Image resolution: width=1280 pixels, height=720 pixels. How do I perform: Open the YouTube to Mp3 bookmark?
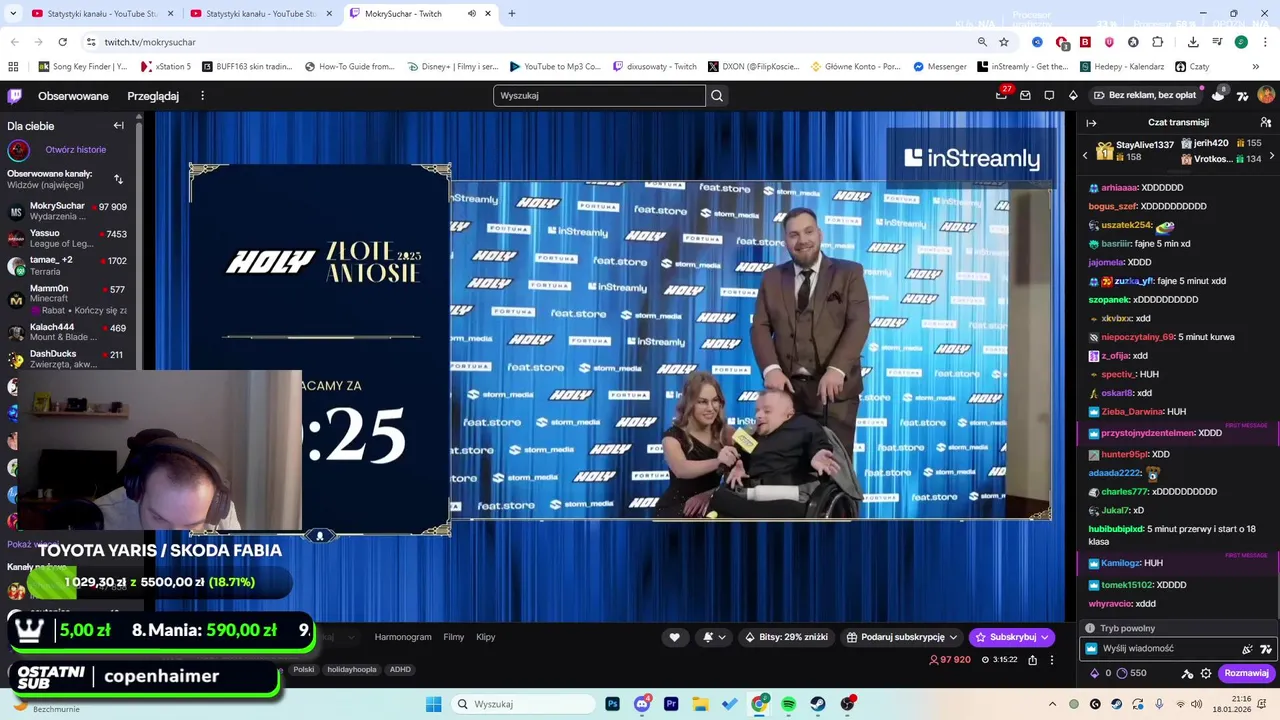click(x=554, y=67)
